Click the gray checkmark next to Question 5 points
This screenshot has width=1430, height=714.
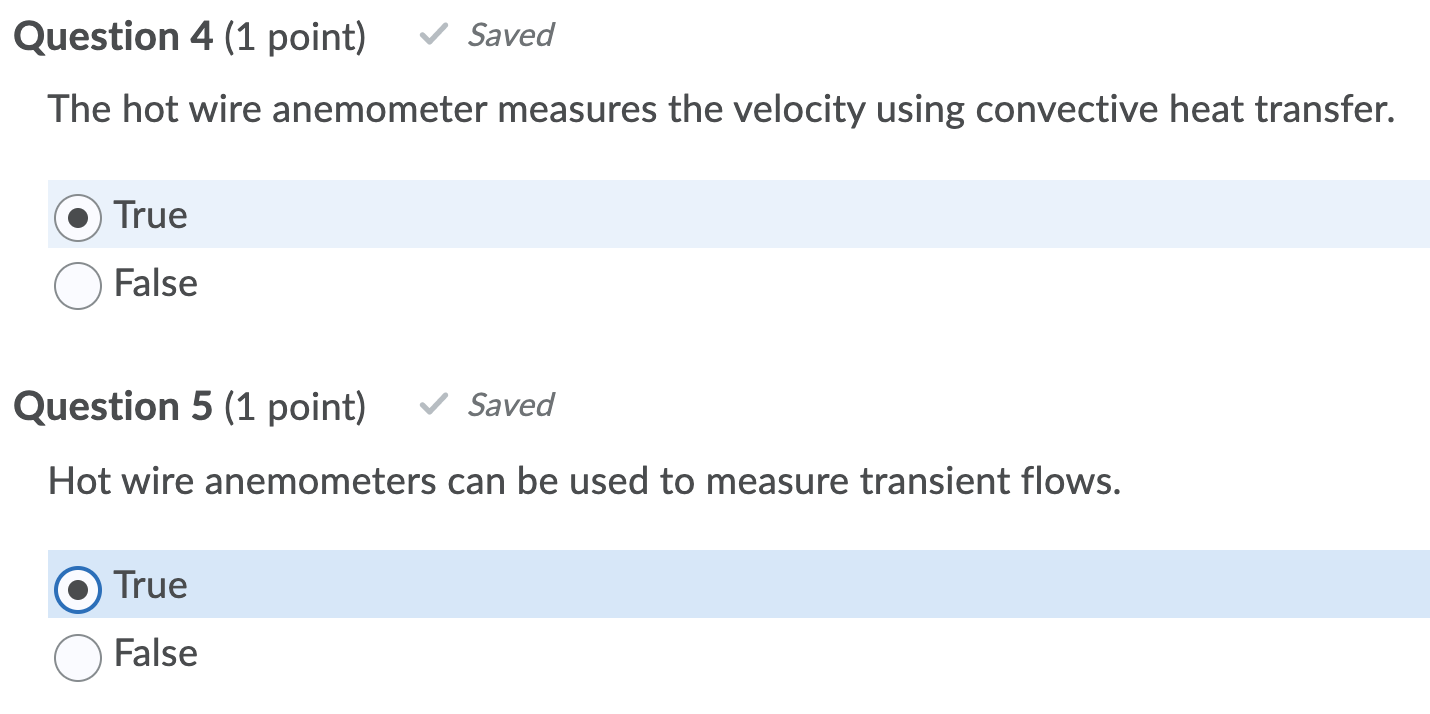[x=433, y=404]
